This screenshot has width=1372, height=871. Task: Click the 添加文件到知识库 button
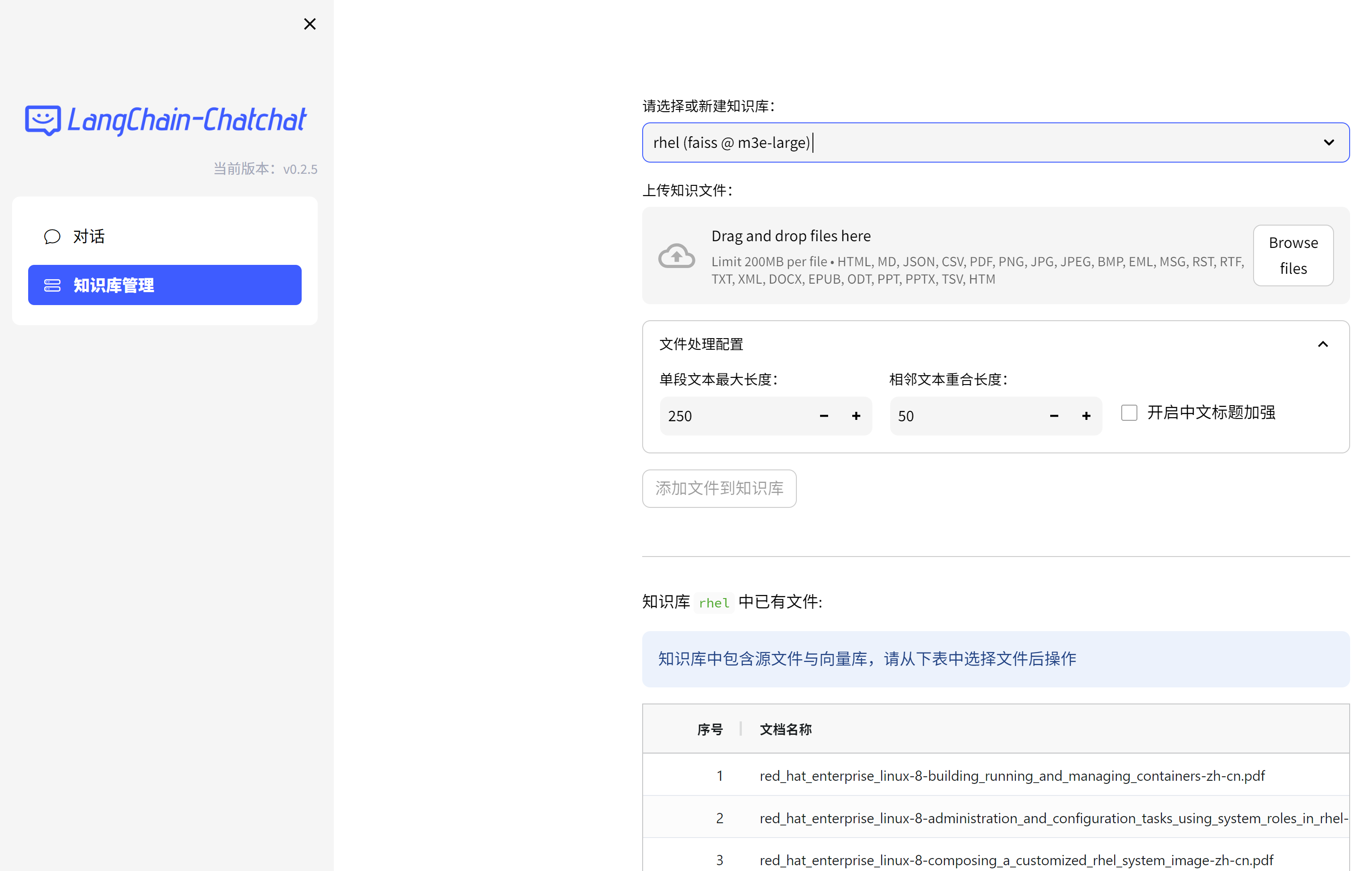(x=719, y=489)
